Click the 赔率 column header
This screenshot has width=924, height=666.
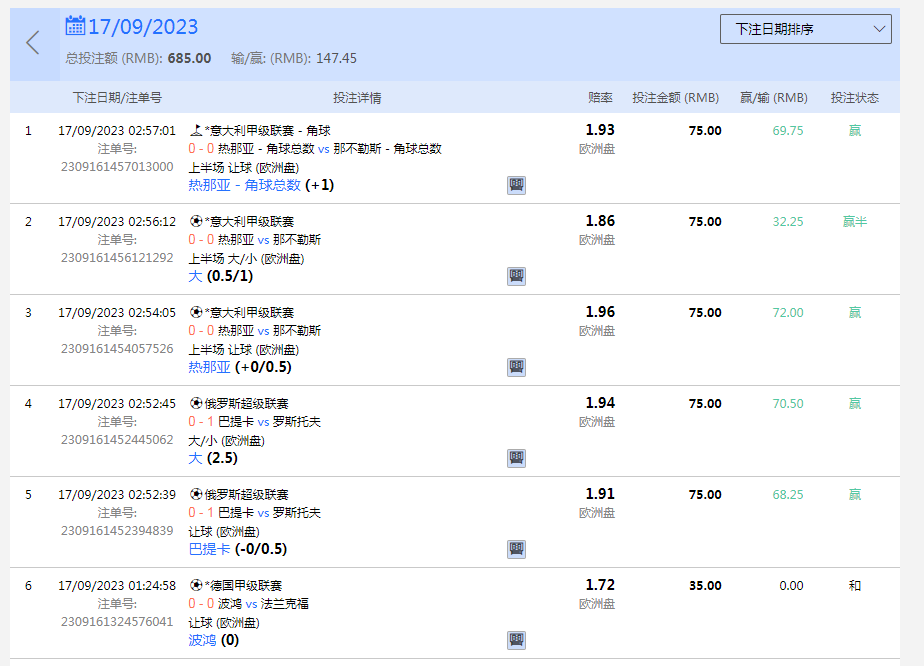pos(600,98)
